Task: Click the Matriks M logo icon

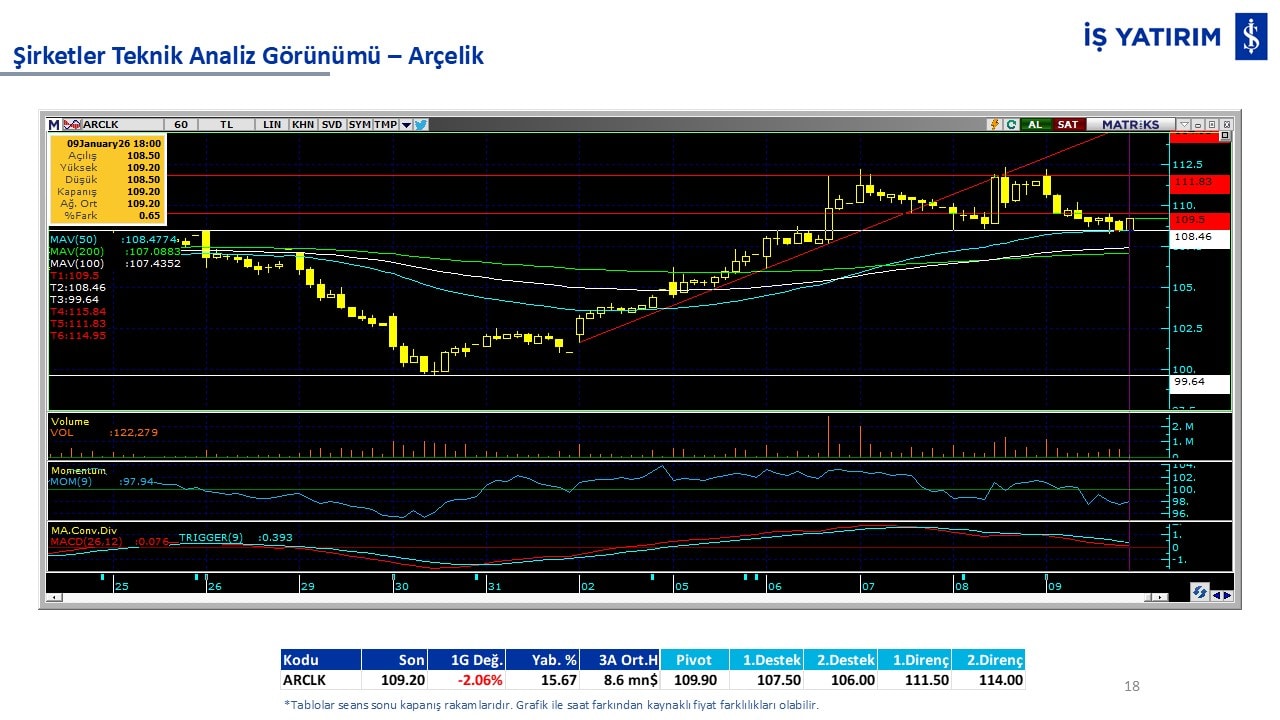Action: [x=54, y=125]
